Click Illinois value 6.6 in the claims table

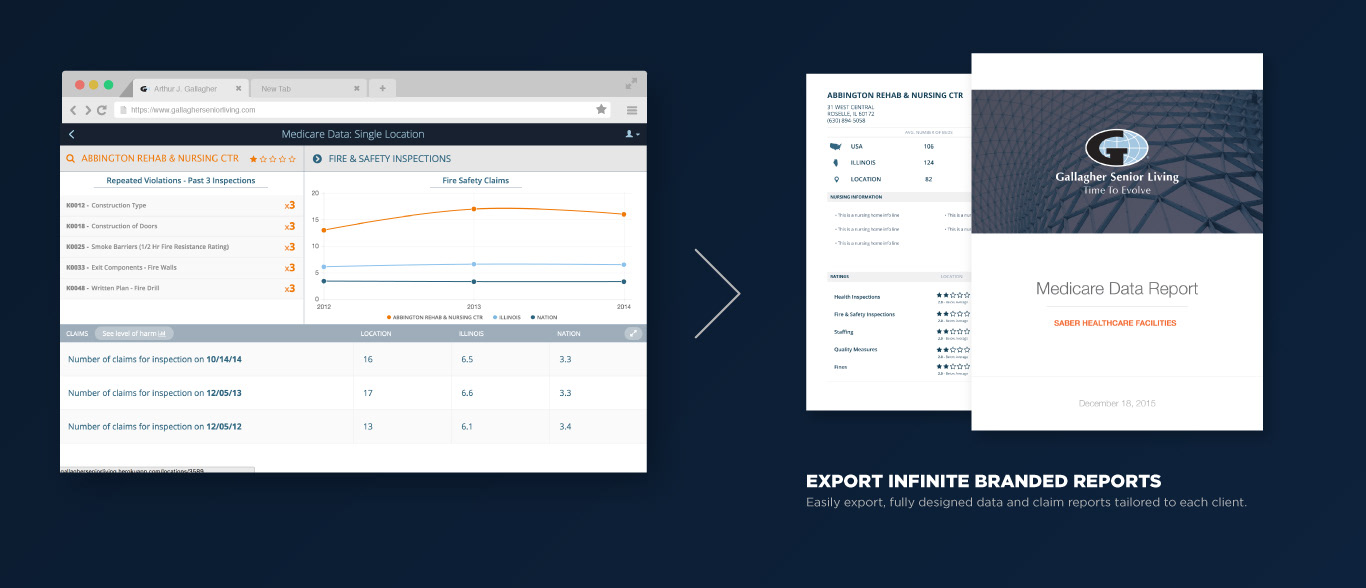click(466, 393)
